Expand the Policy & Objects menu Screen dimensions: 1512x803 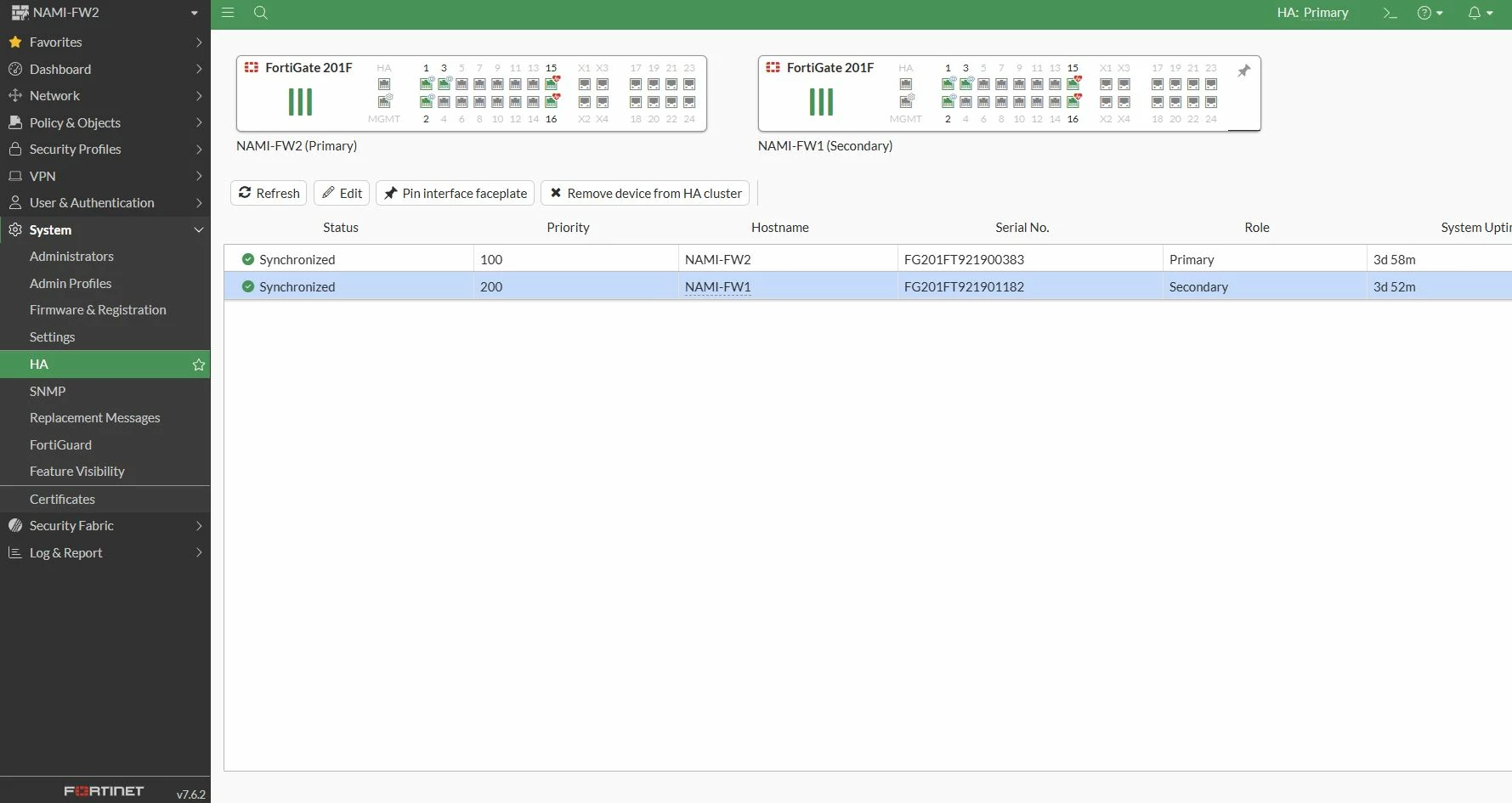click(105, 122)
